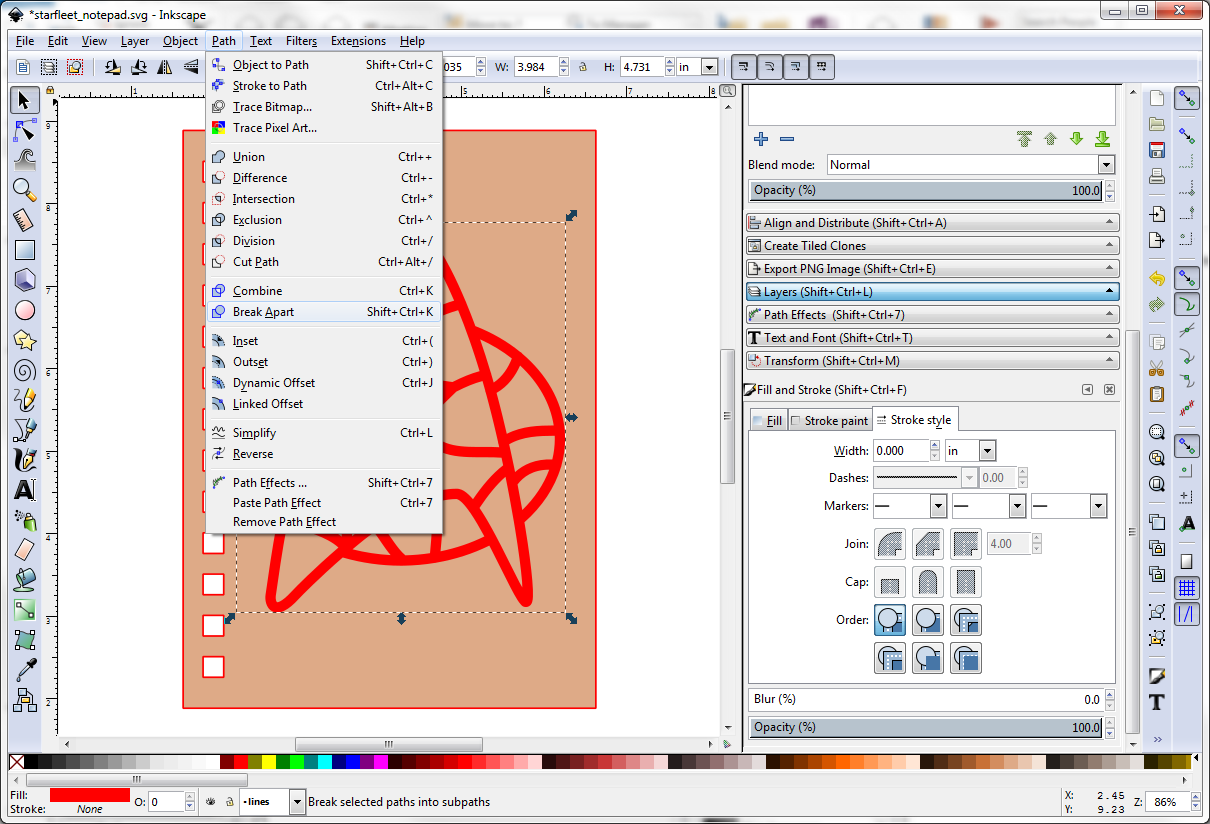This screenshot has width=1210, height=824.
Task: Select bevel join option
Action: (928, 544)
